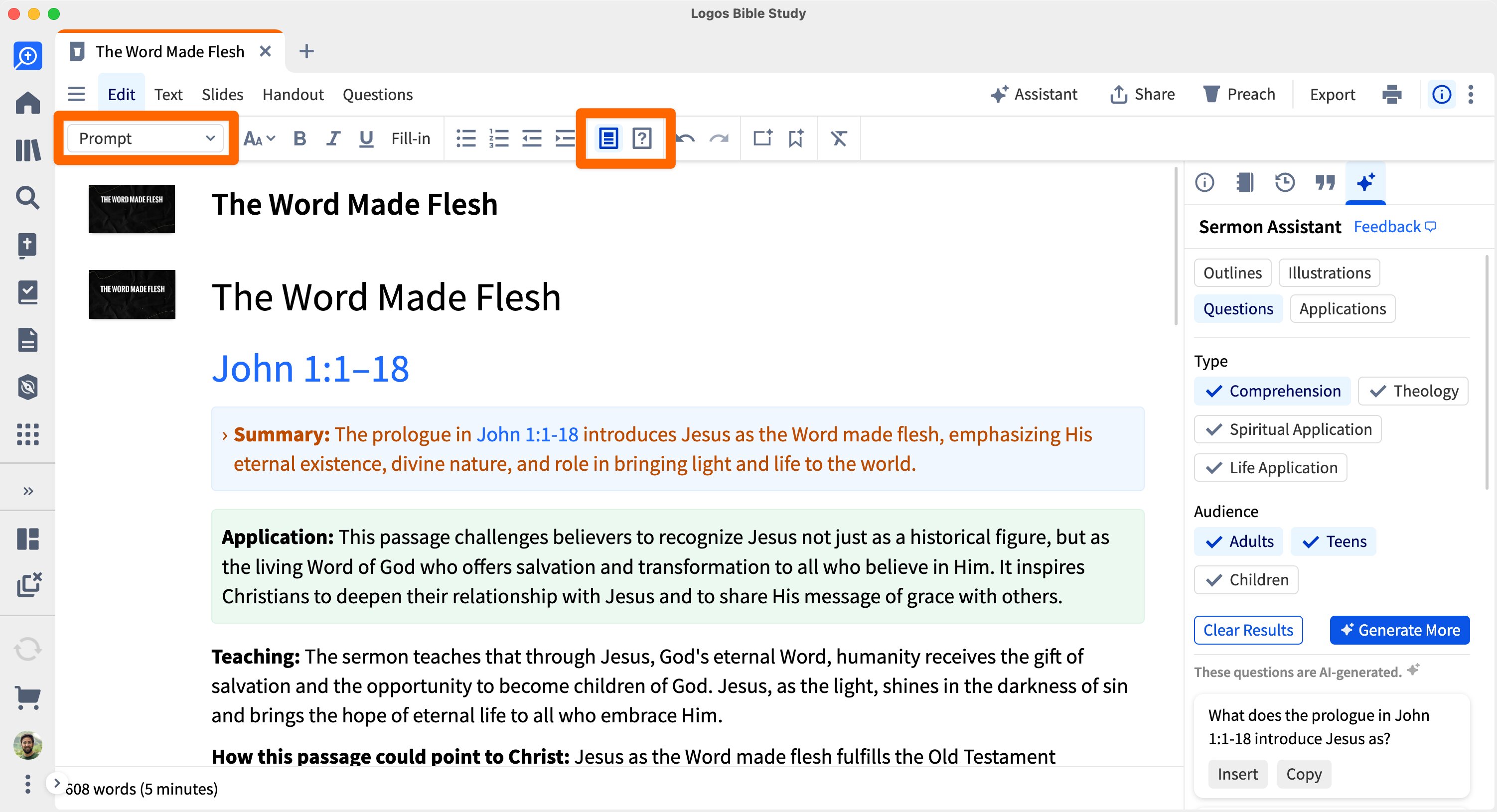
Task: Select the Outlines assistant tab
Action: click(1232, 272)
